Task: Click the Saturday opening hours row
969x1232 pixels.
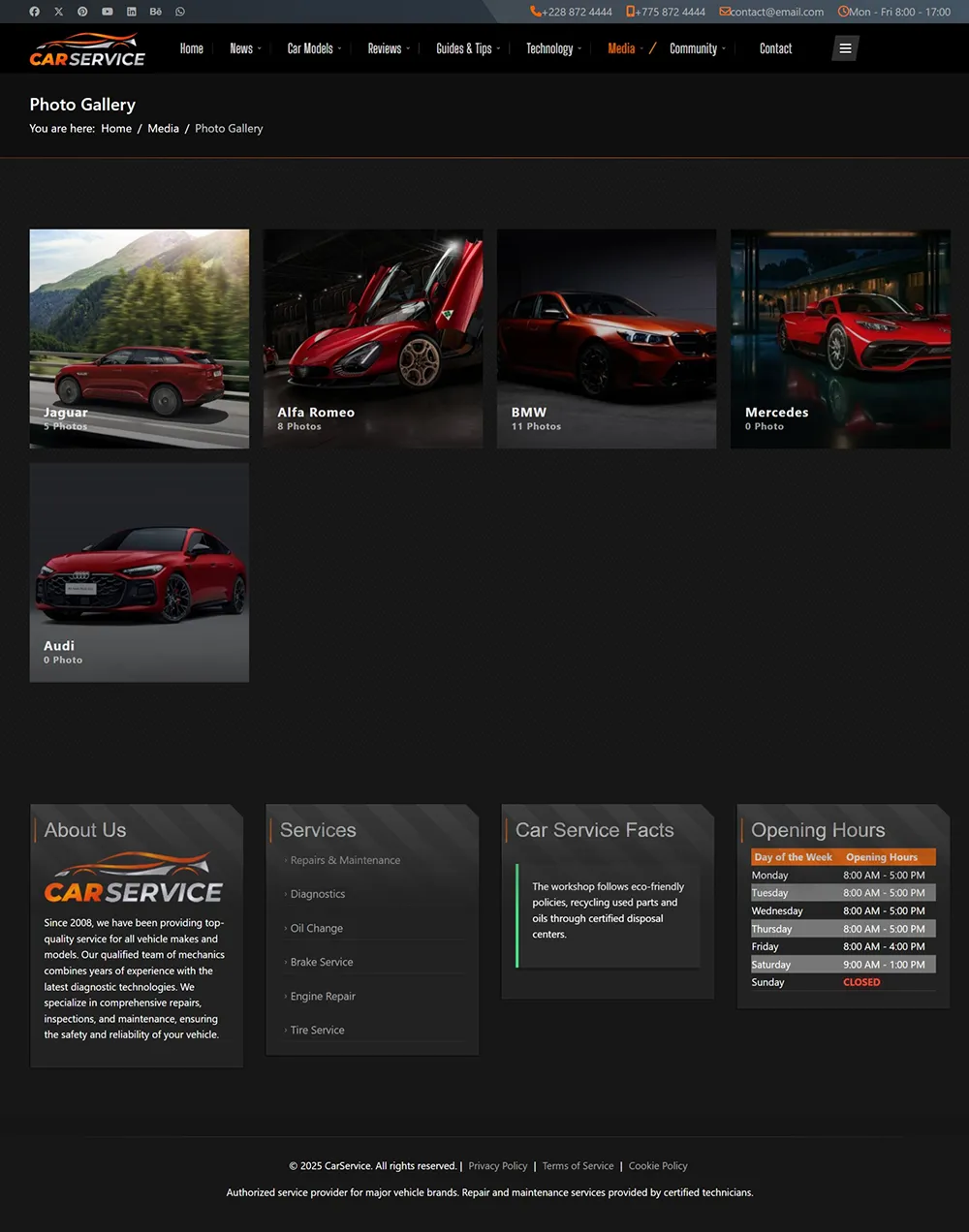Action: point(843,965)
